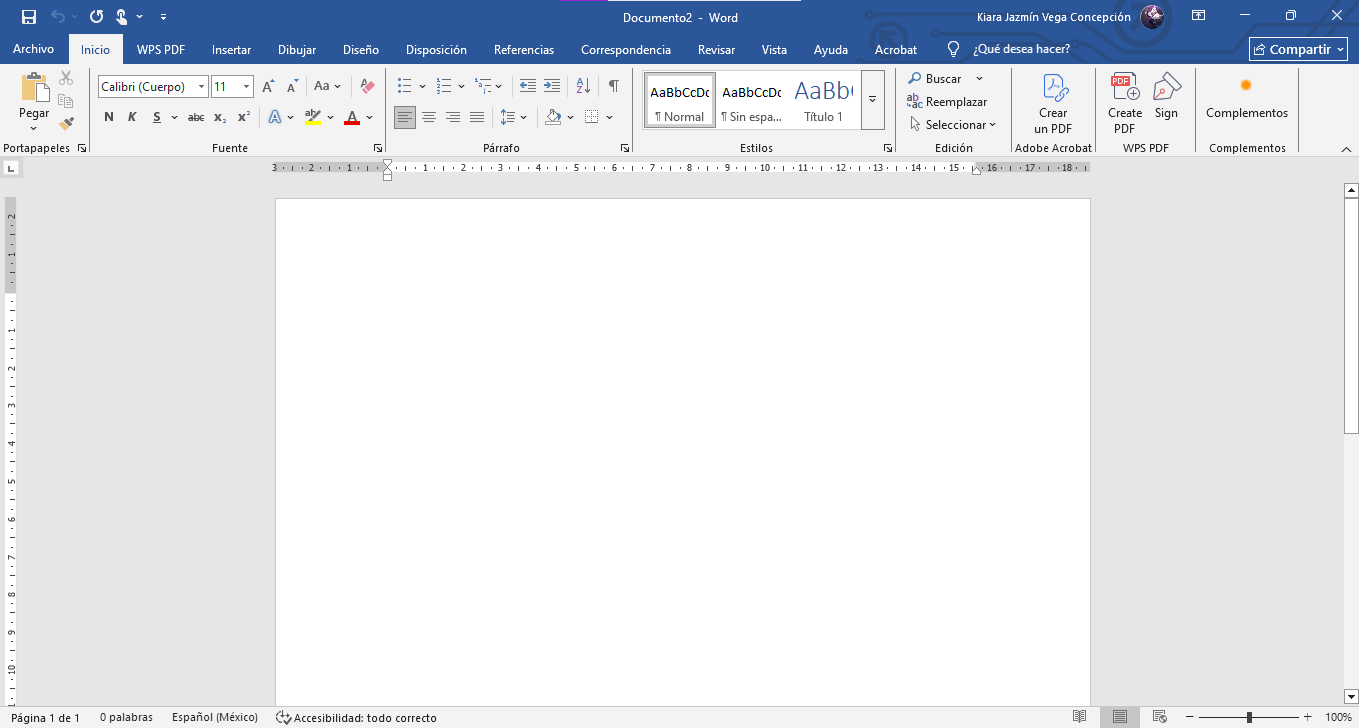Click the Sign pen icon

click(1166, 97)
